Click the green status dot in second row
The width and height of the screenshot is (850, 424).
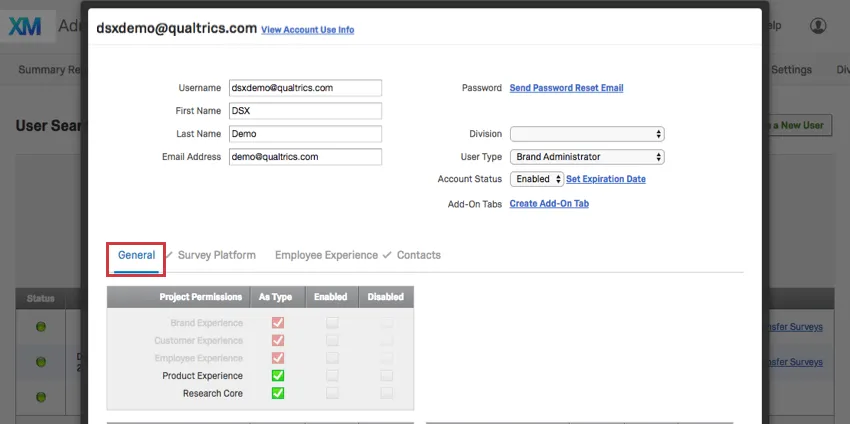click(41, 362)
